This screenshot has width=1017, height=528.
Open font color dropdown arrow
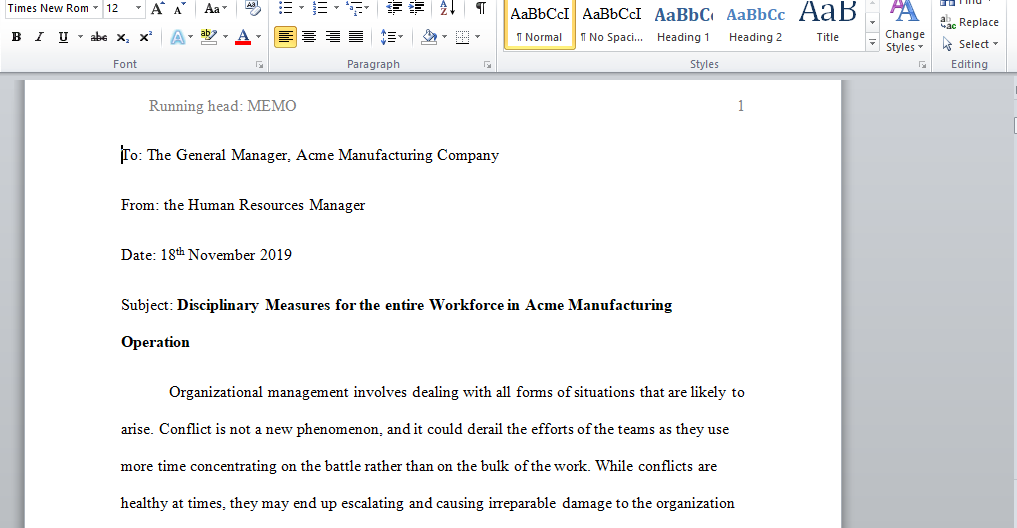click(x=258, y=38)
